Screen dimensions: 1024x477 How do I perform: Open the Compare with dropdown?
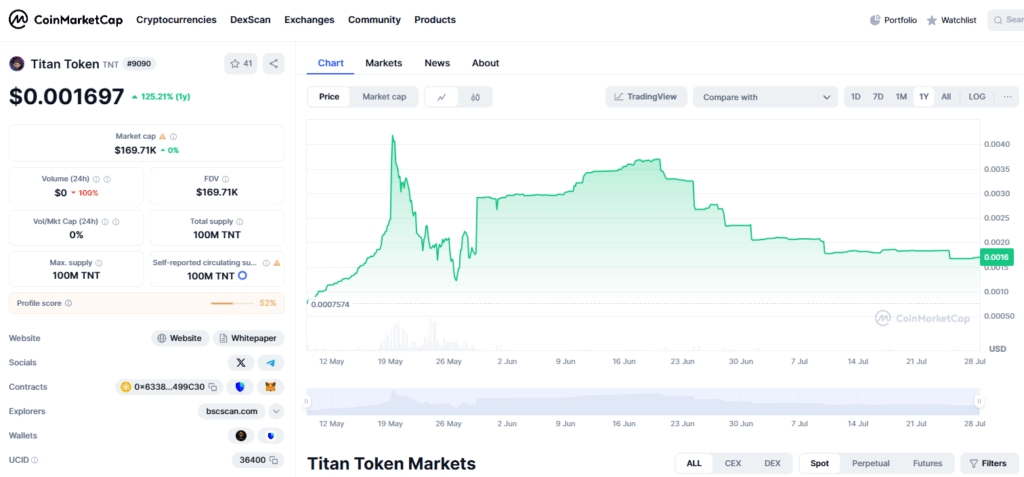(765, 97)
